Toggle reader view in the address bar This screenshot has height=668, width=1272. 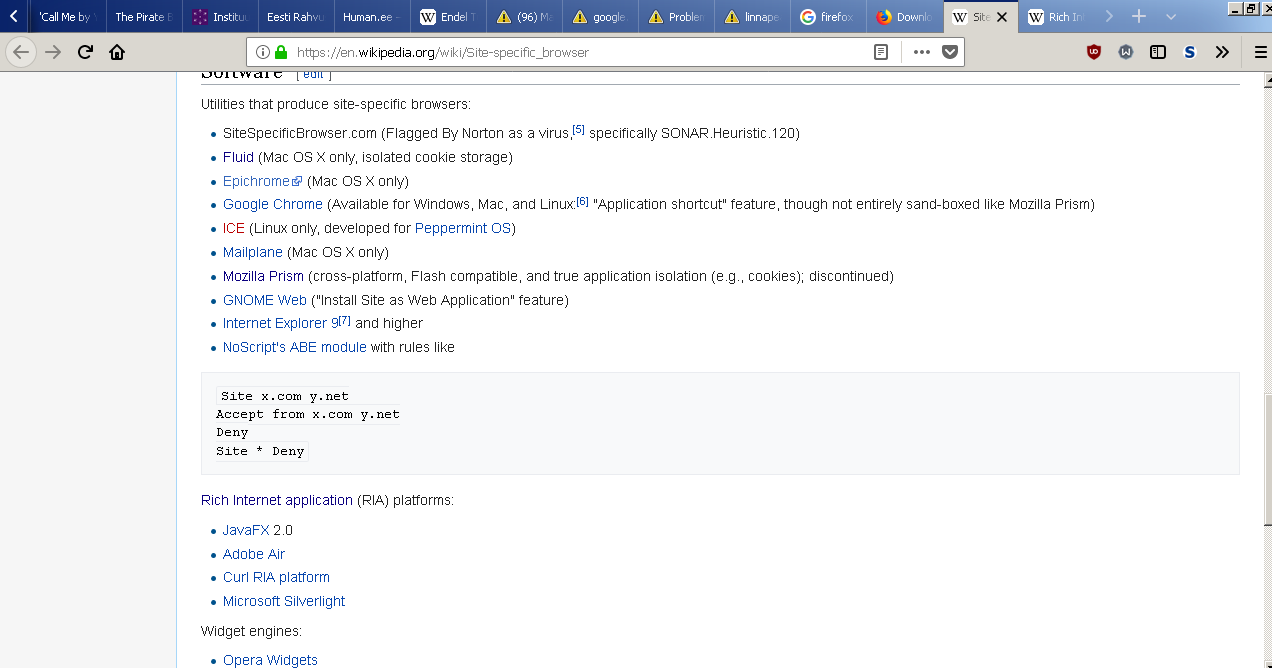point(881,52)
